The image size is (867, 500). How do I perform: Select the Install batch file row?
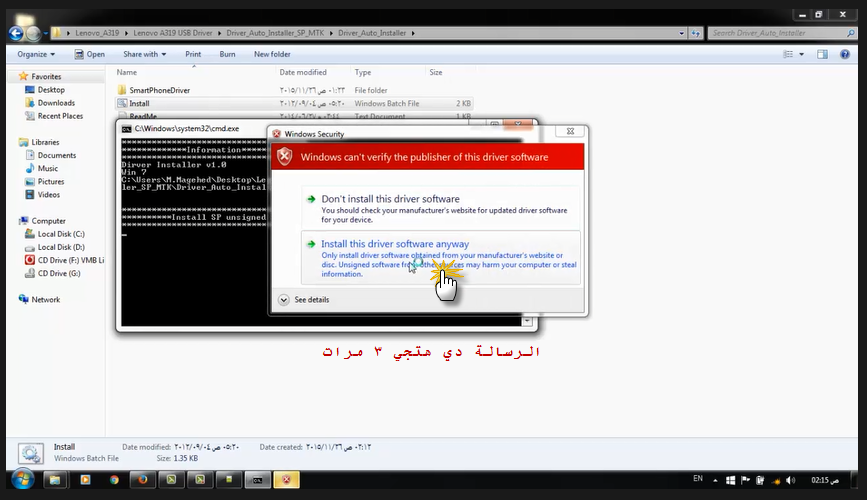[x=293, y=103]
